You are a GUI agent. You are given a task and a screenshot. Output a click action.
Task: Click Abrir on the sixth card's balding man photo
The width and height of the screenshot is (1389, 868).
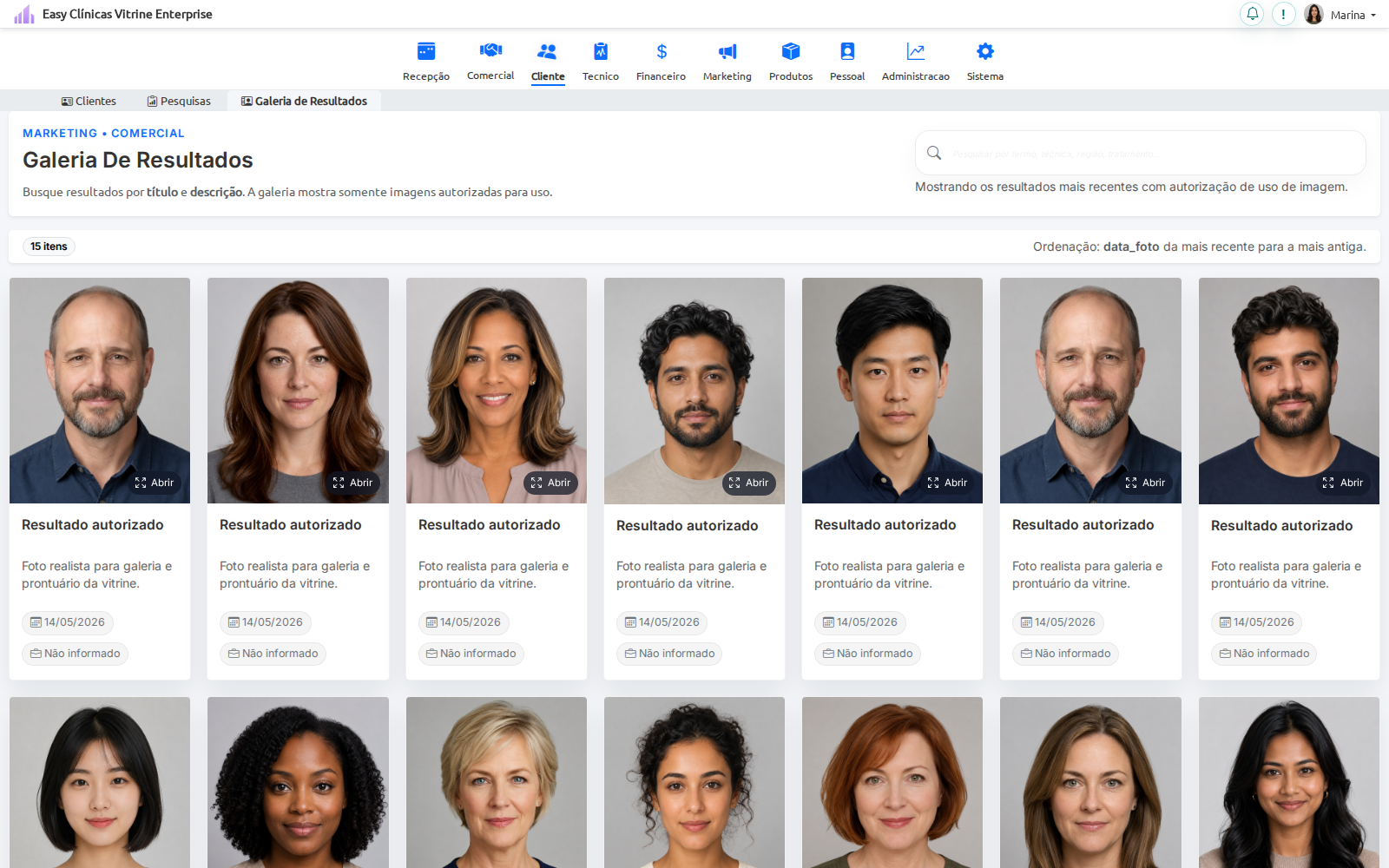(1145, 483)
